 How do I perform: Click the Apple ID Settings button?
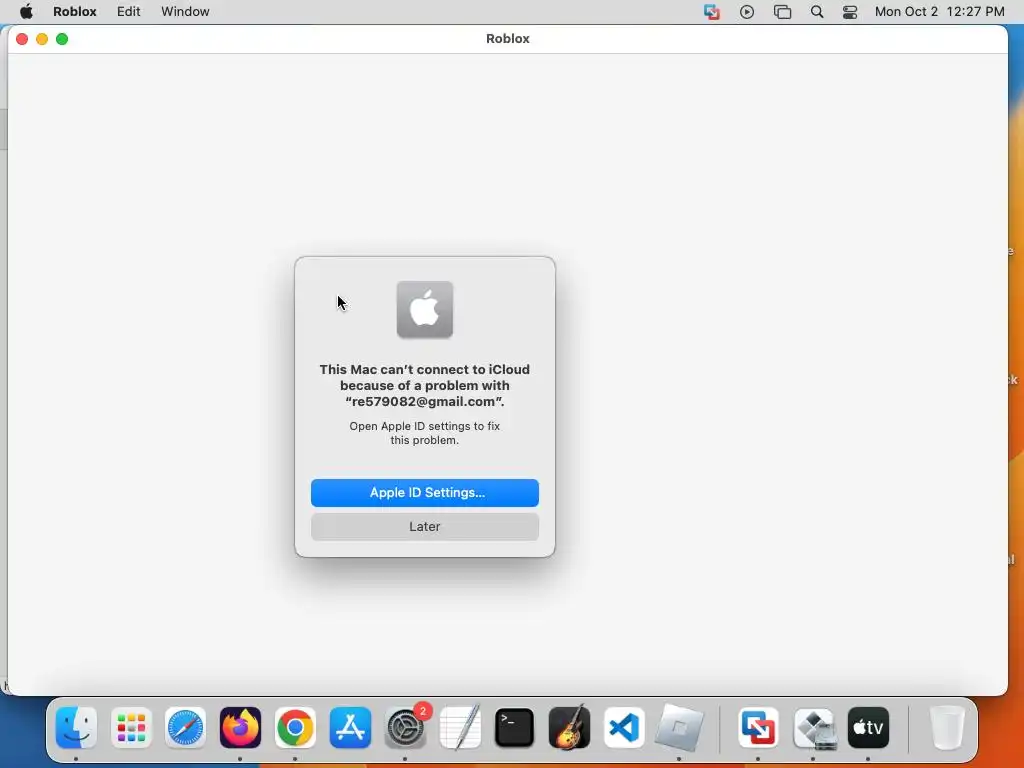point(424,492)
